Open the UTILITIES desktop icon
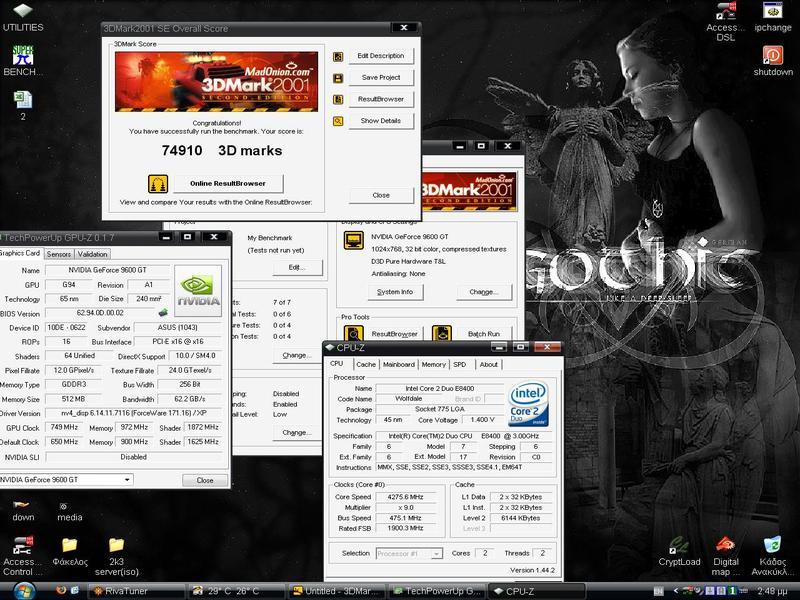 coord(22,17)
